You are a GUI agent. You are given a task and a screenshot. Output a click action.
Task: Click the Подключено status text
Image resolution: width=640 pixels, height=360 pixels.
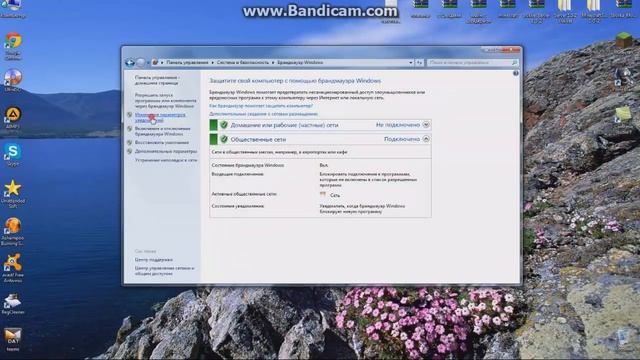402,139
